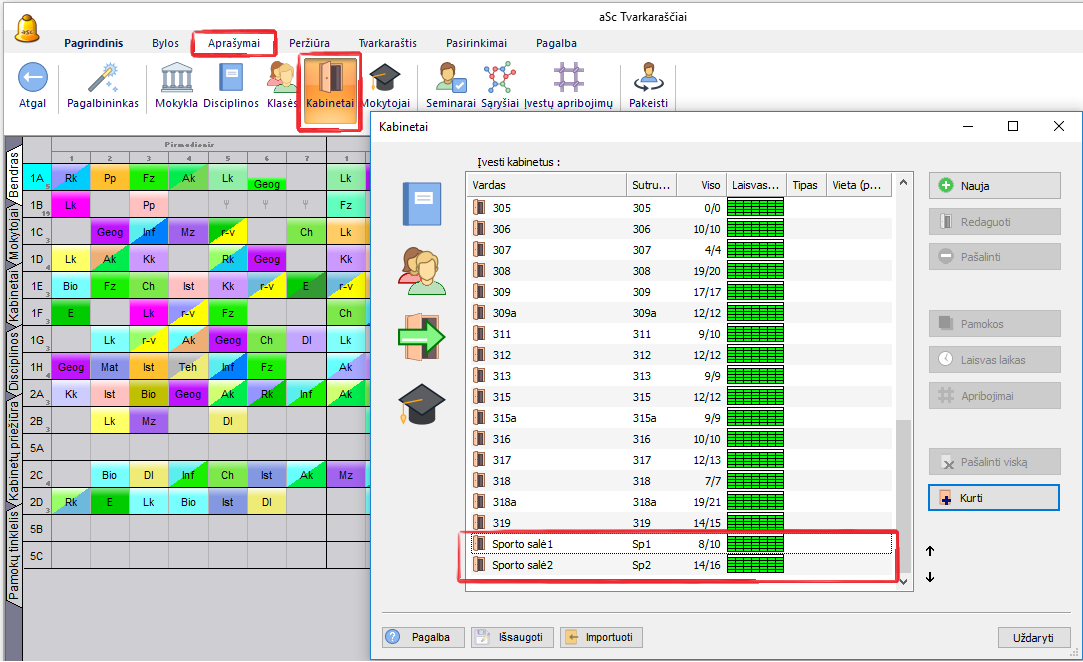Image resolution: width=1083 pixels, height=662 pixels.
Task: Click the Importuoti button
Action: click(601, 637)
